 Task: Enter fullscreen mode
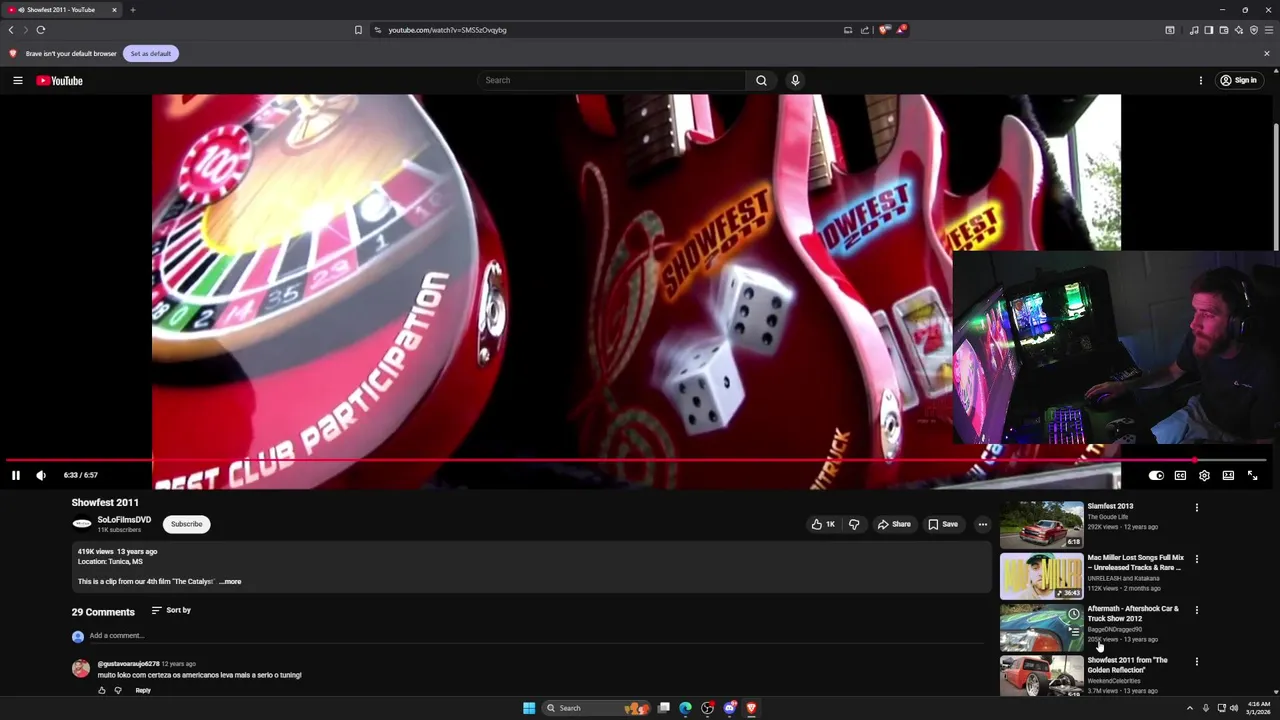(1252, 475)
